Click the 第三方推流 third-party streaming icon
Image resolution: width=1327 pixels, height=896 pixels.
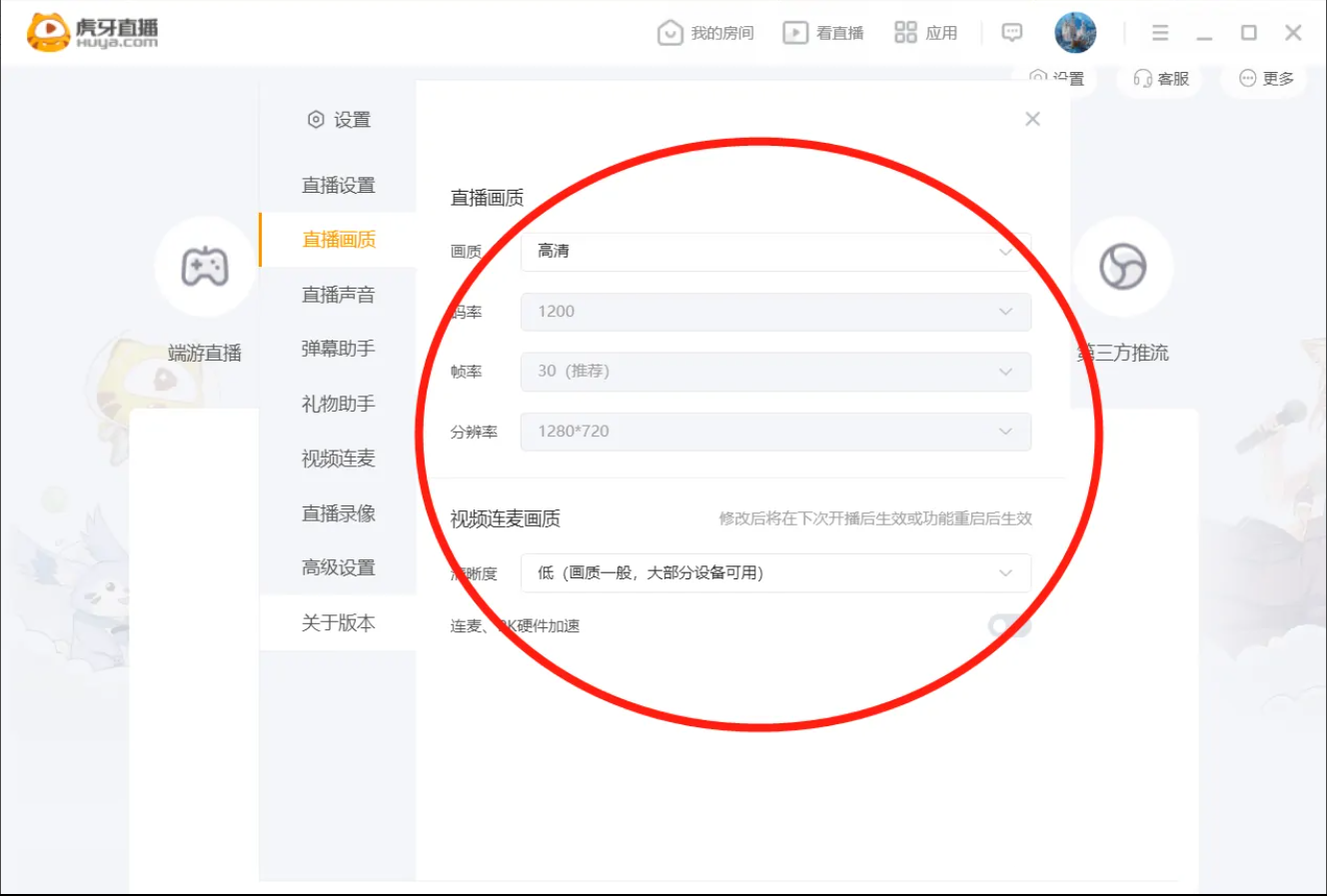click(x=1123, y=267)
